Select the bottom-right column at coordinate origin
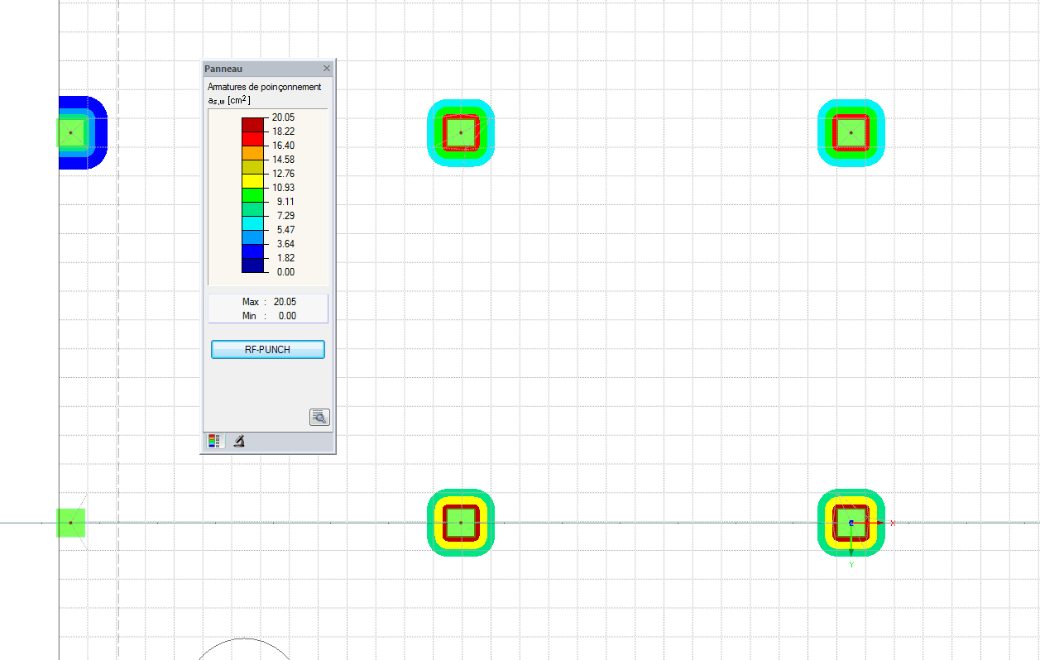1040x660 pixels. (x=851, y=523)
